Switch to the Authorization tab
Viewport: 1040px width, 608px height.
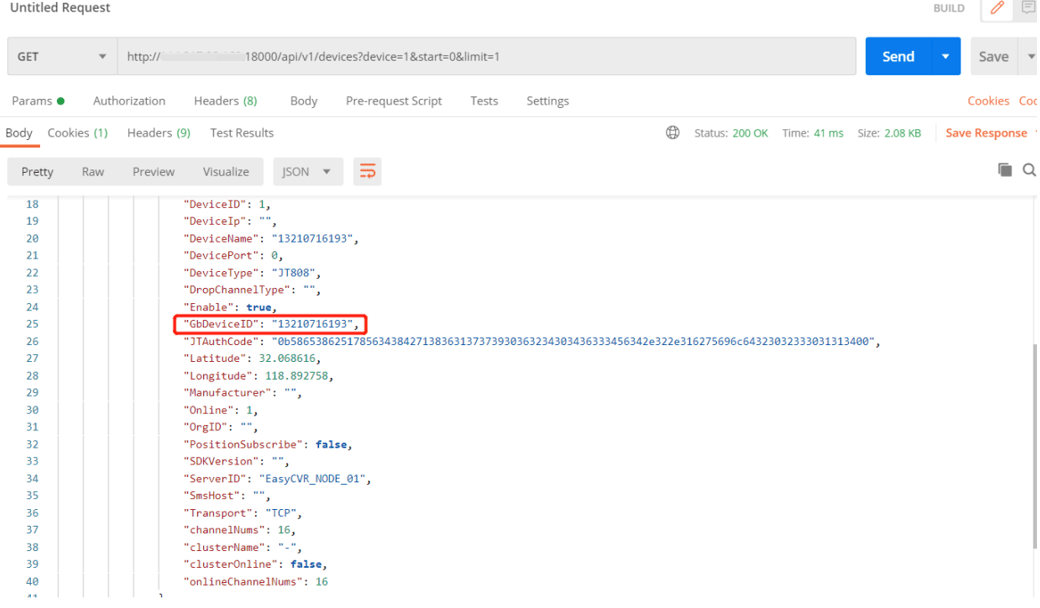(x=129, y=101)
